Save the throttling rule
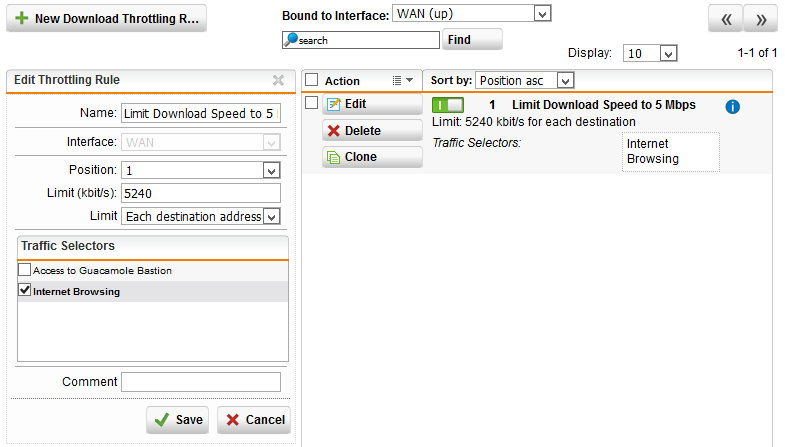 tap(177, 419)
